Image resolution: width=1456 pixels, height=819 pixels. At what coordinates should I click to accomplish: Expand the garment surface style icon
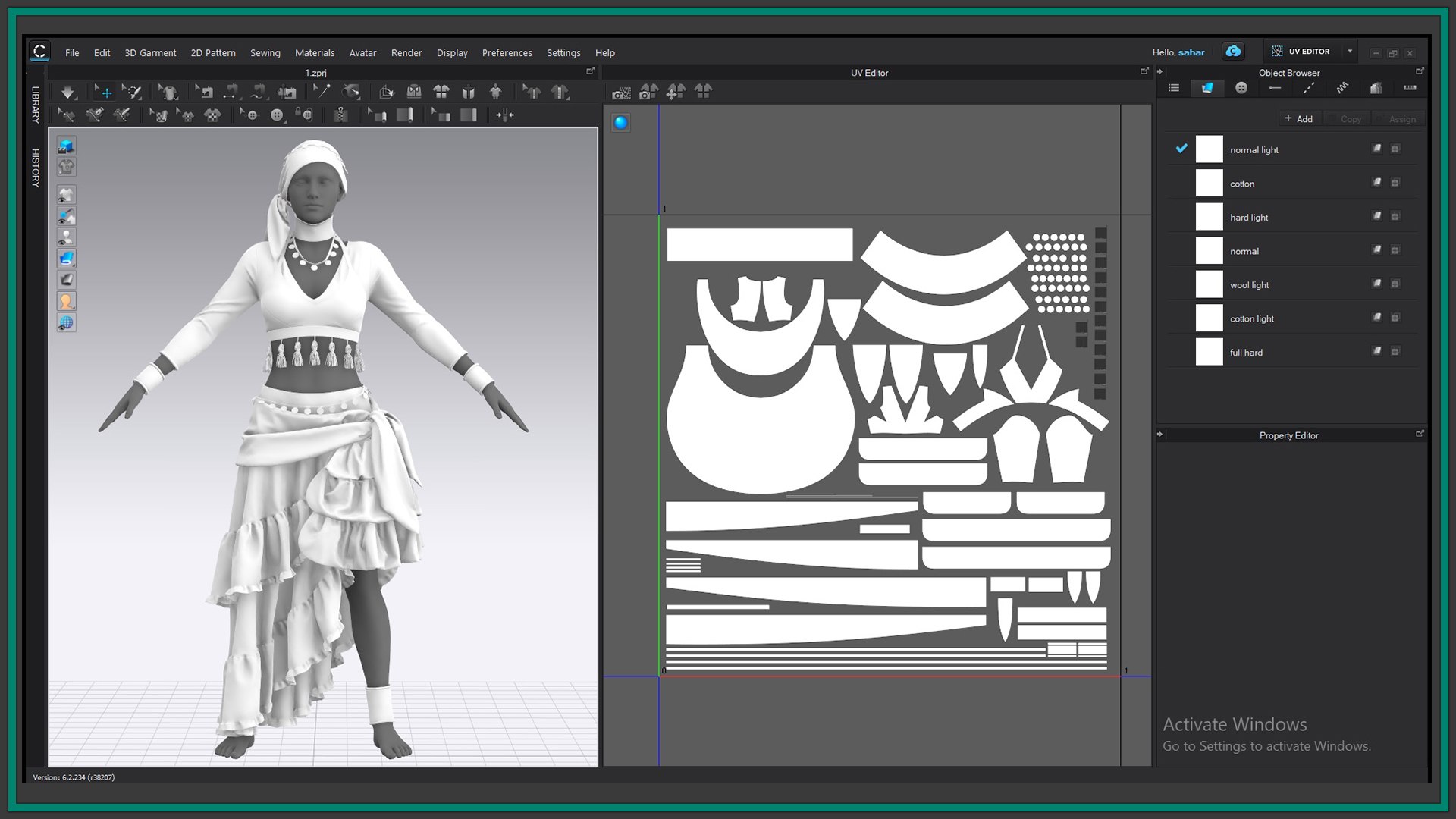click(67, 259)
